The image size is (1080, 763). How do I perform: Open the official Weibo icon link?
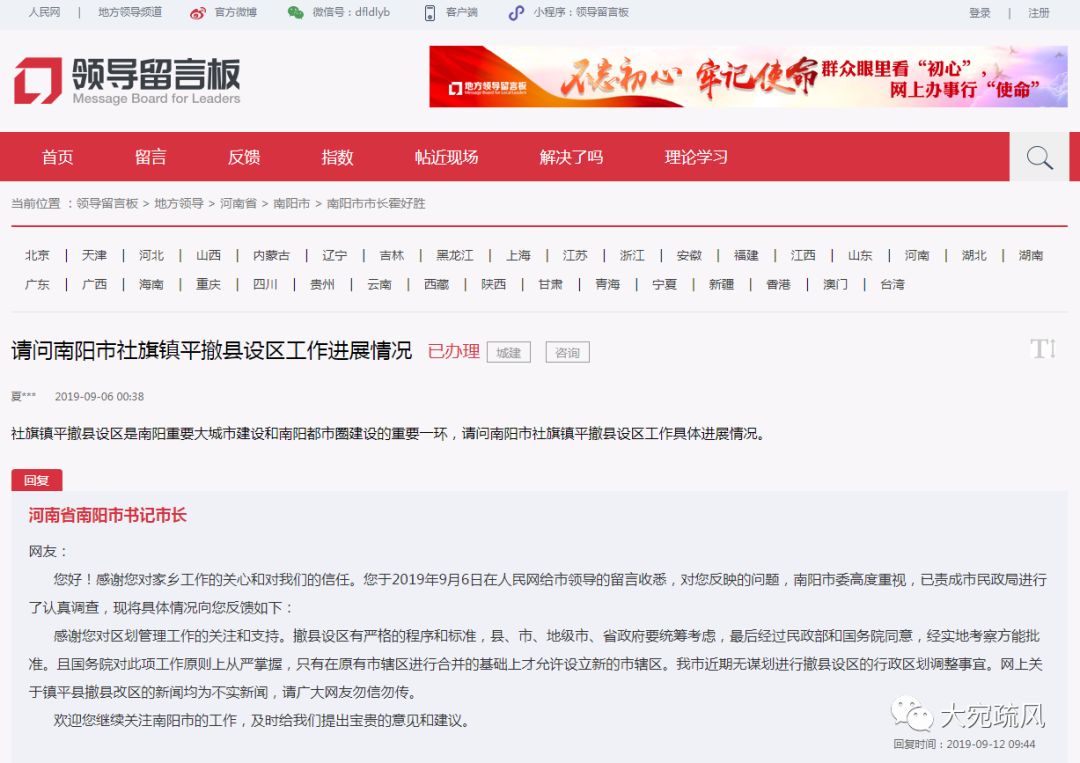198,13
